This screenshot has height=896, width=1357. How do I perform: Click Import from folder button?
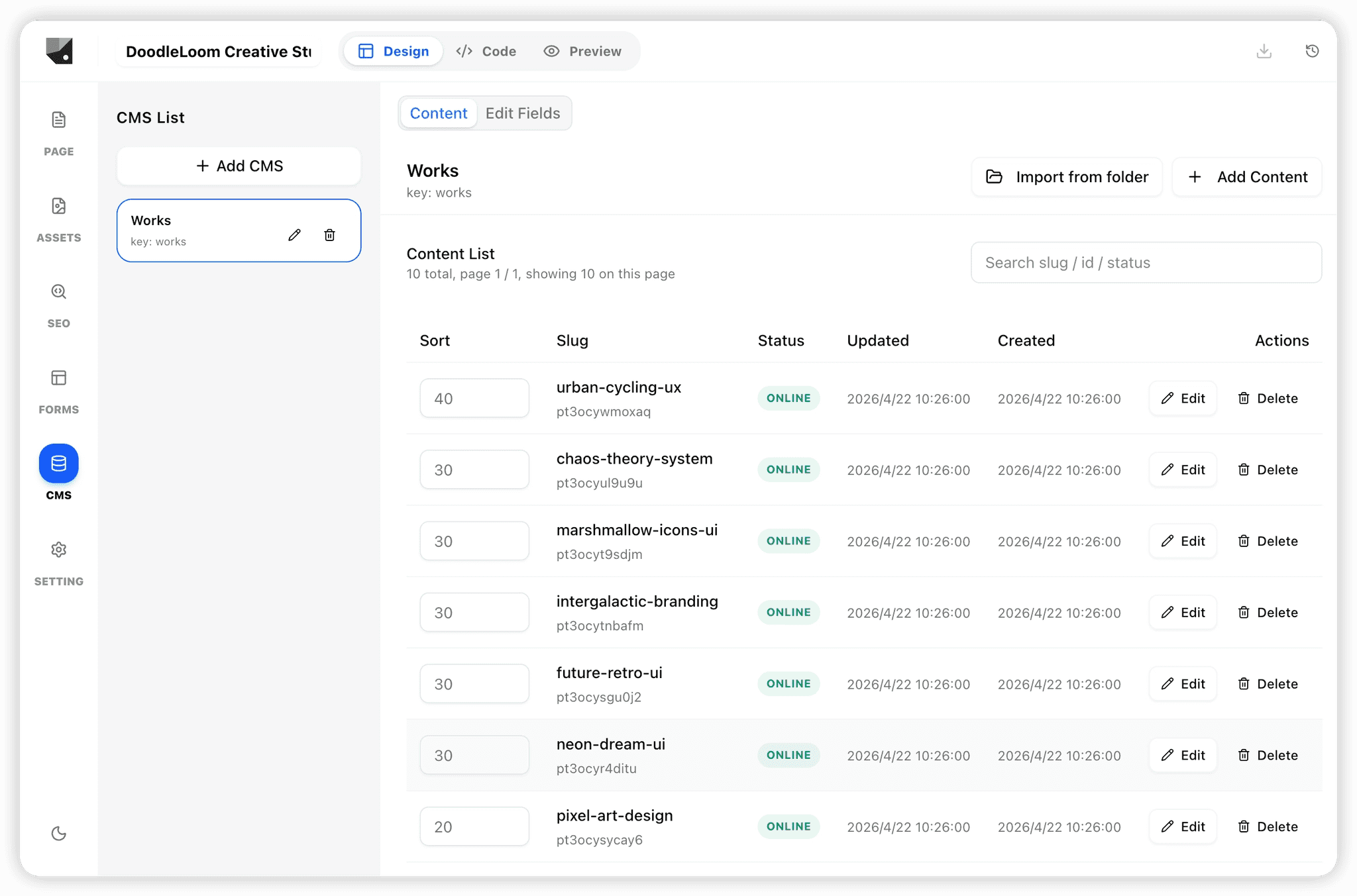[1067, 177]
